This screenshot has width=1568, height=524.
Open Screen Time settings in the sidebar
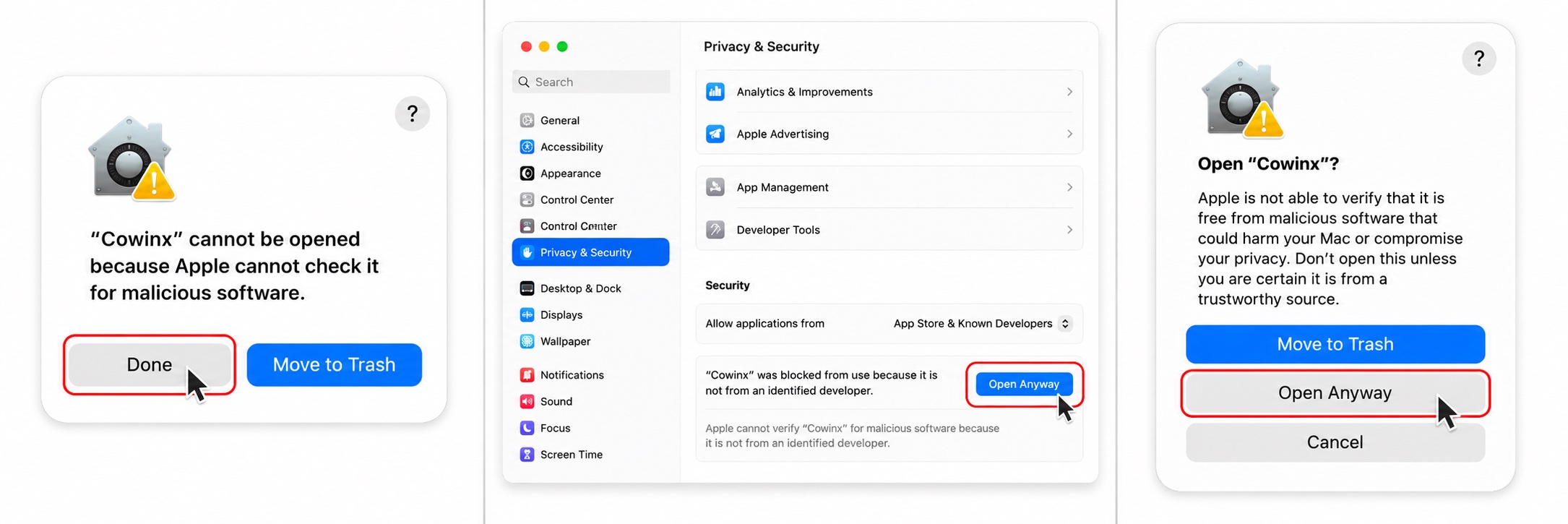coord(590,455)
